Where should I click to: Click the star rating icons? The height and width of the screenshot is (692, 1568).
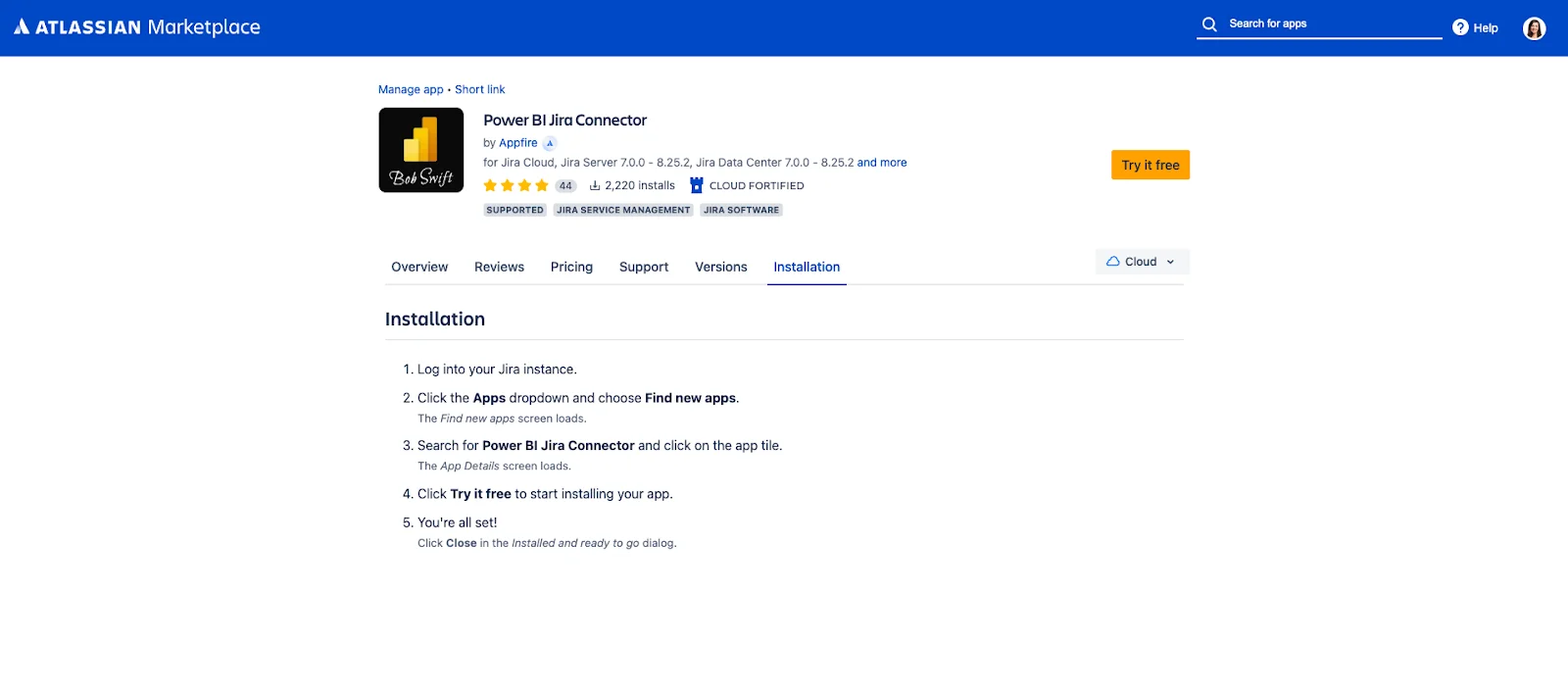click(x=515, y=185)
